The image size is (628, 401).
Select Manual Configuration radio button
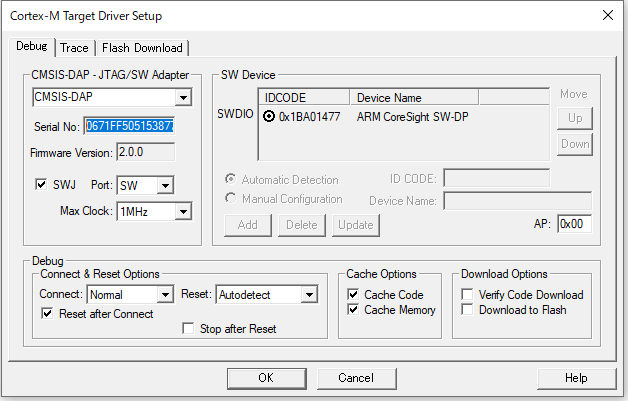[x=230, y=198]
